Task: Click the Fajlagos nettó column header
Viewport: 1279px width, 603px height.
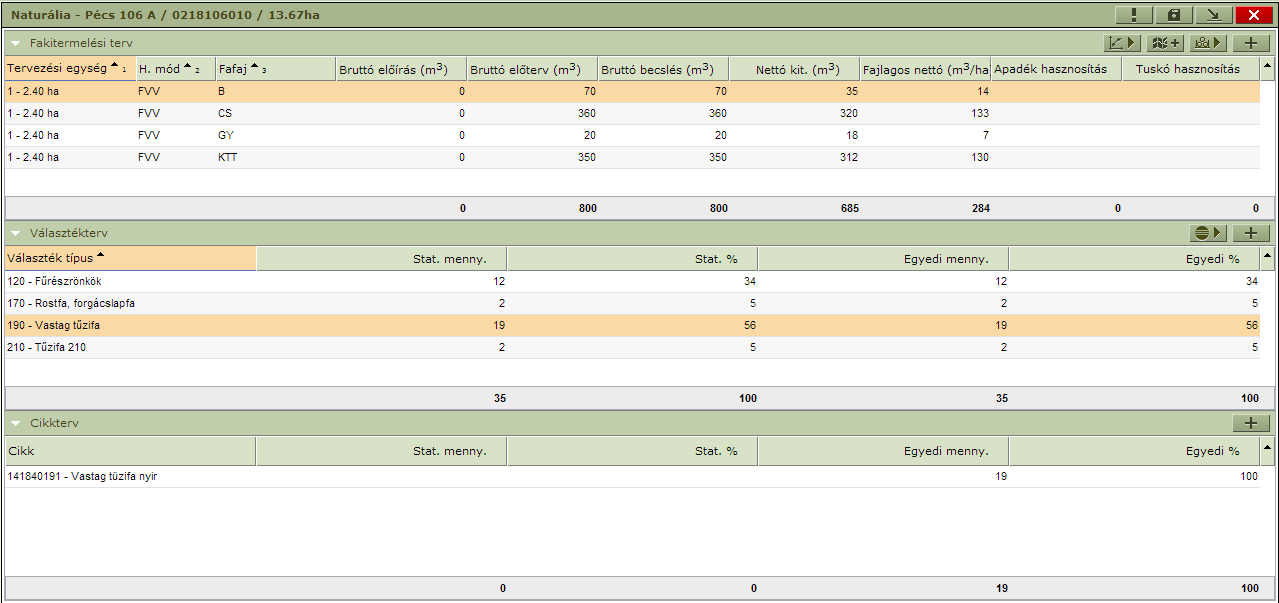Action: click(926, 68)
